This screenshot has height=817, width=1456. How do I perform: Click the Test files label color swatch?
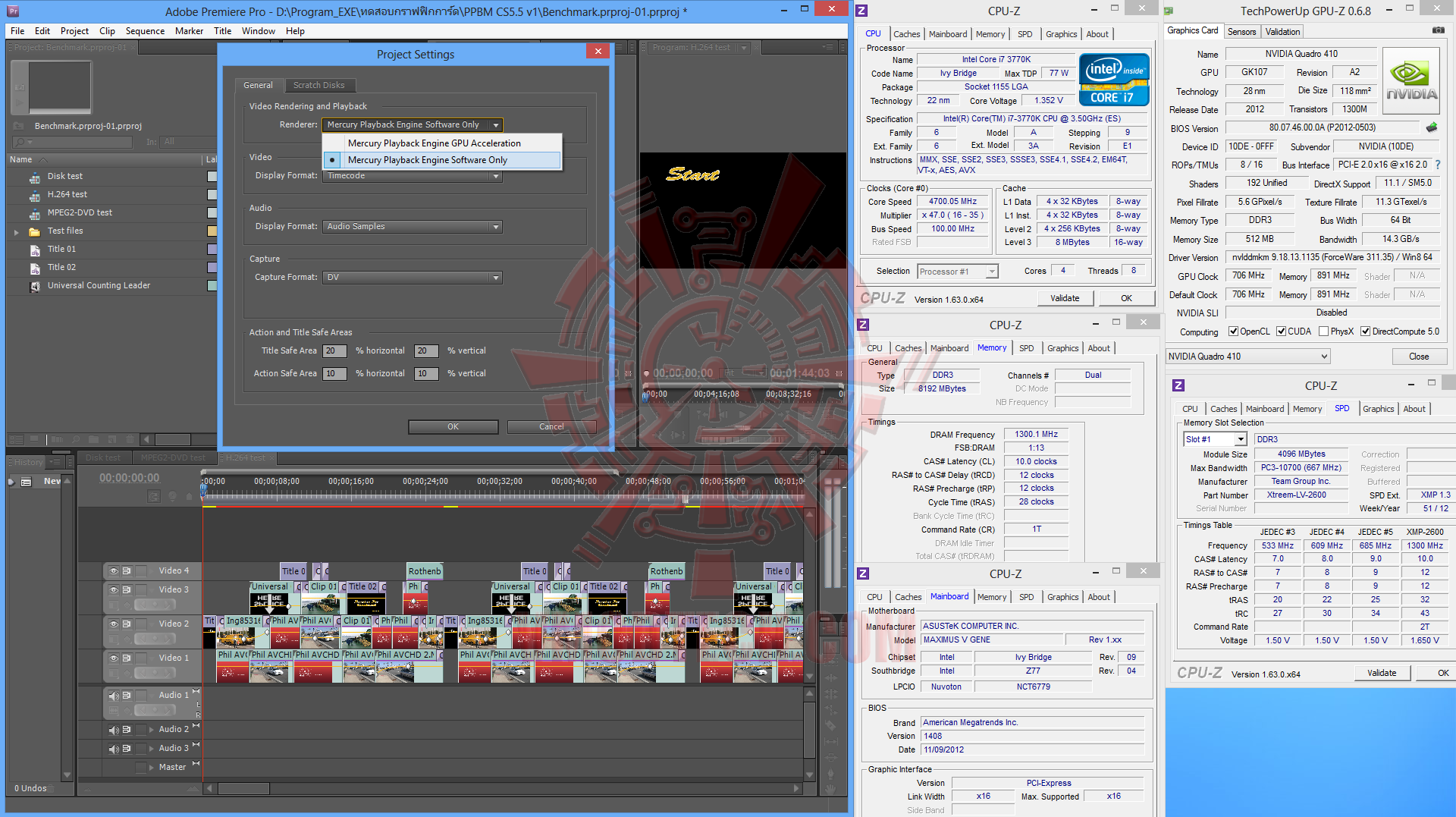(212, 231)
